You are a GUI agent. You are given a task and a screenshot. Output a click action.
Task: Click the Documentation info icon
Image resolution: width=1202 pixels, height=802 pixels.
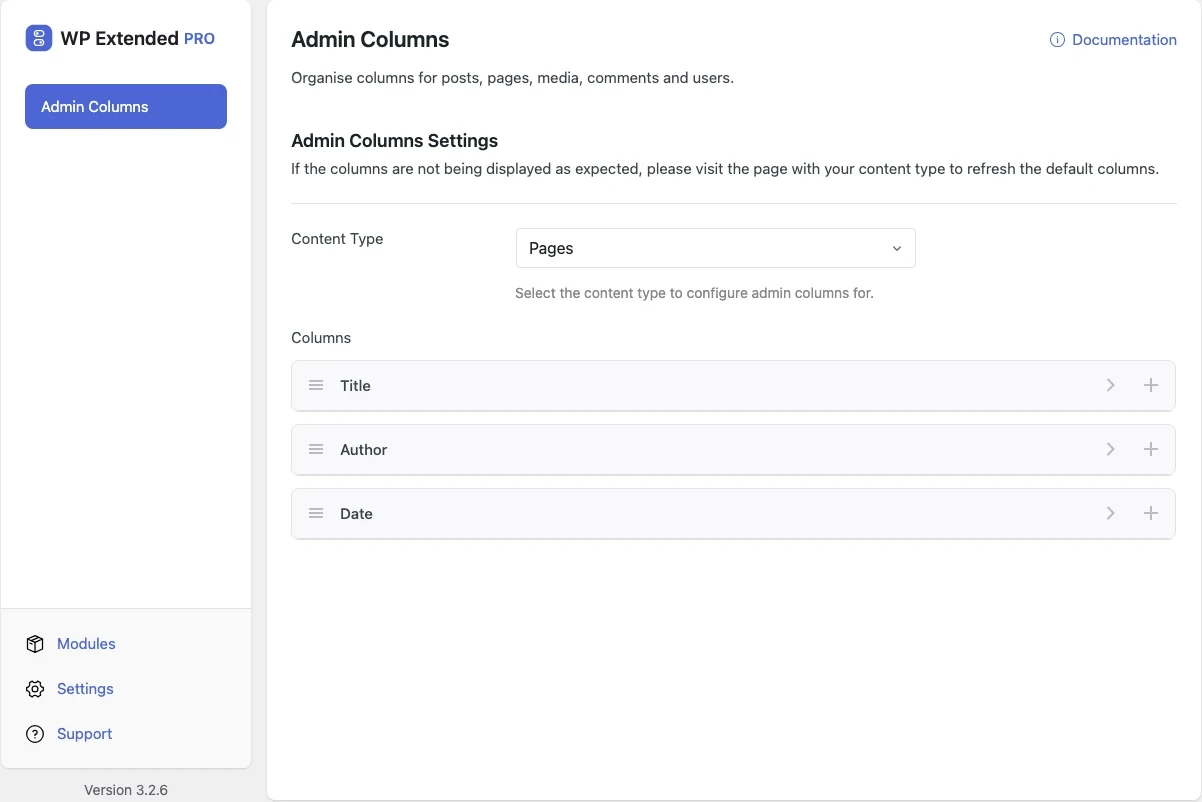coord(1057,40)
